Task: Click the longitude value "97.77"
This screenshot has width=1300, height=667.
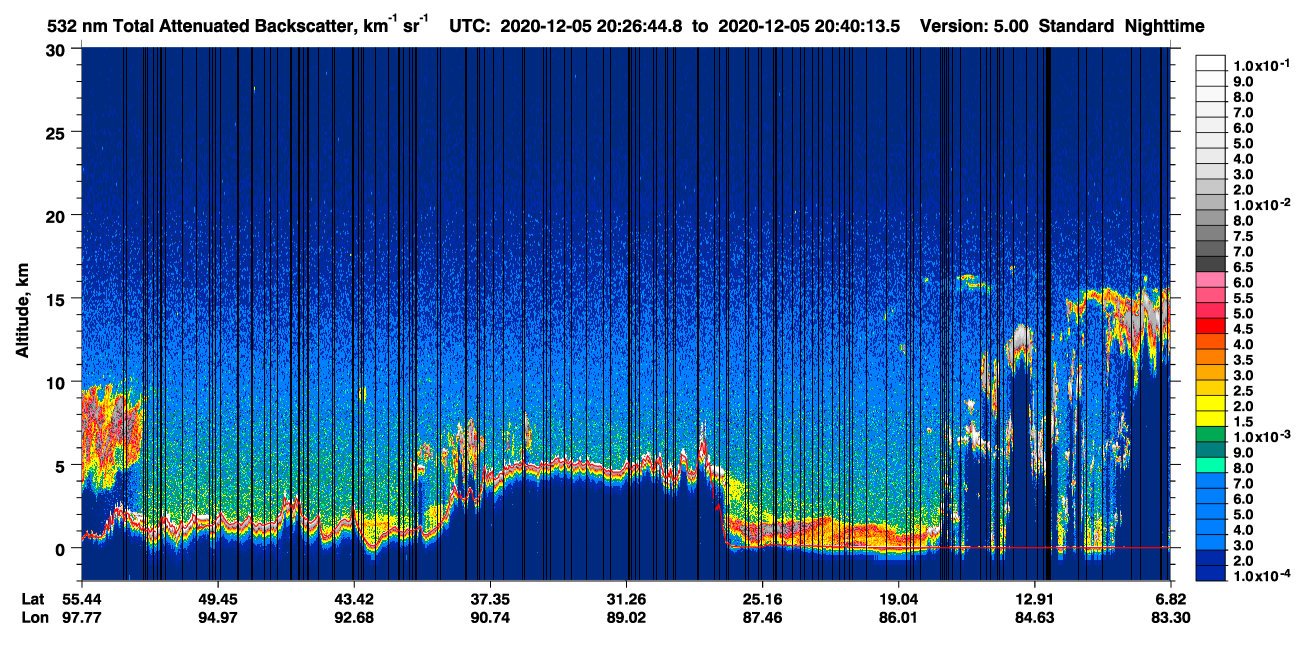Action: (x=82, y=617)
